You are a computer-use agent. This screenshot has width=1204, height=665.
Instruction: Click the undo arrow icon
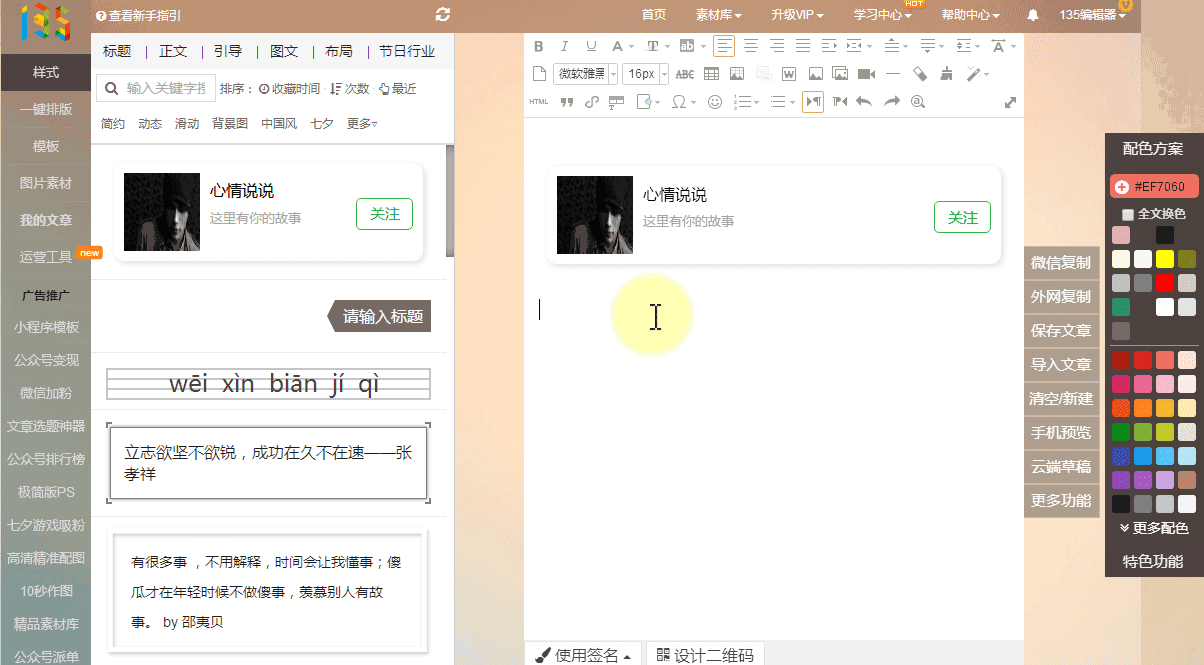[864, 102]
